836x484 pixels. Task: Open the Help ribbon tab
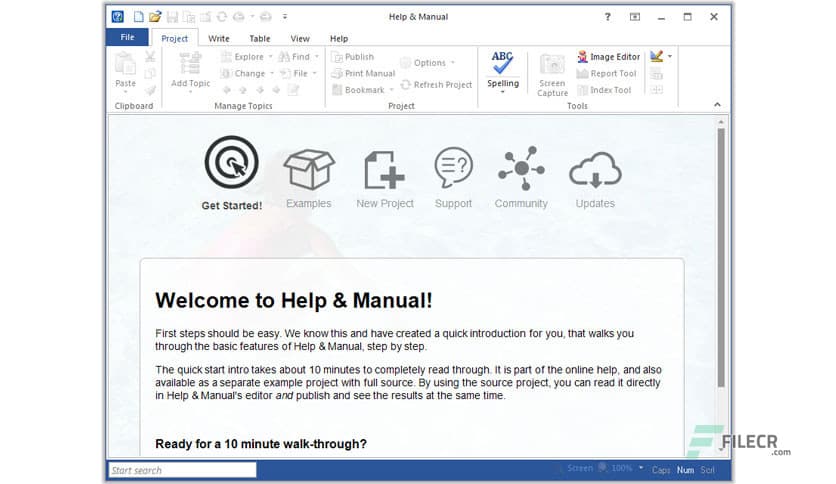pyautogui.click(x=339, y=38)
